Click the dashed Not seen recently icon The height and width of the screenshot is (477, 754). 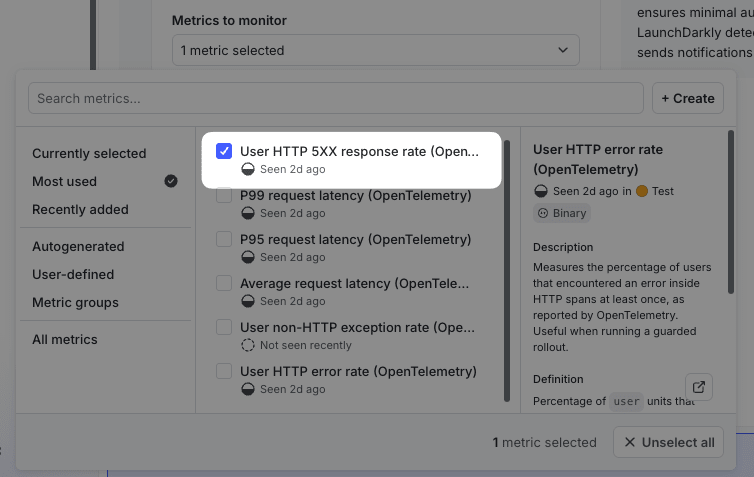coord(248,345)
